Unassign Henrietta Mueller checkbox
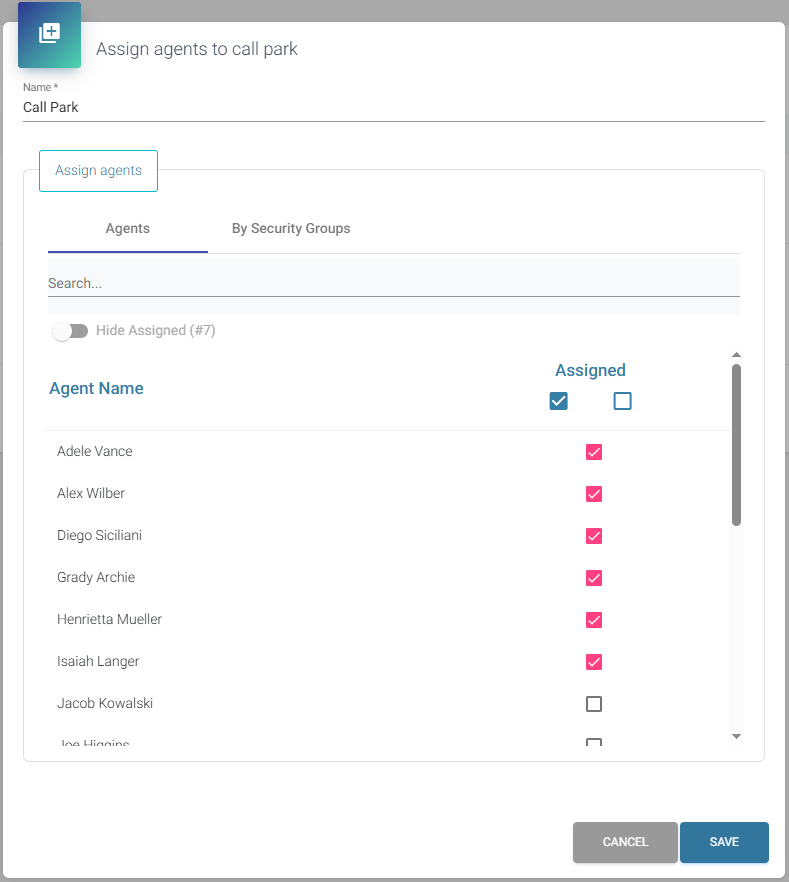Screen dimensions: 789x882 594,620
